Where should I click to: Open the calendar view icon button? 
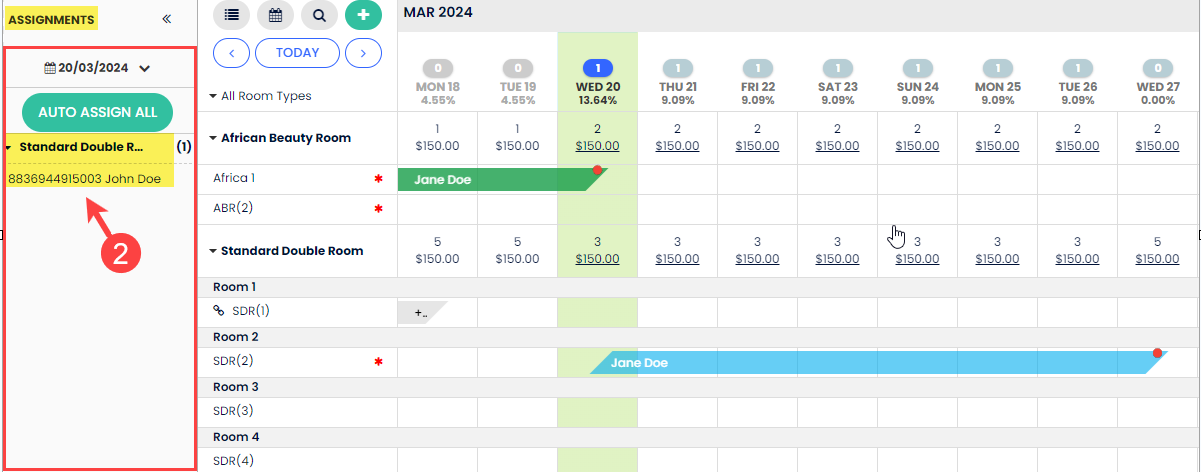[275, 15]
